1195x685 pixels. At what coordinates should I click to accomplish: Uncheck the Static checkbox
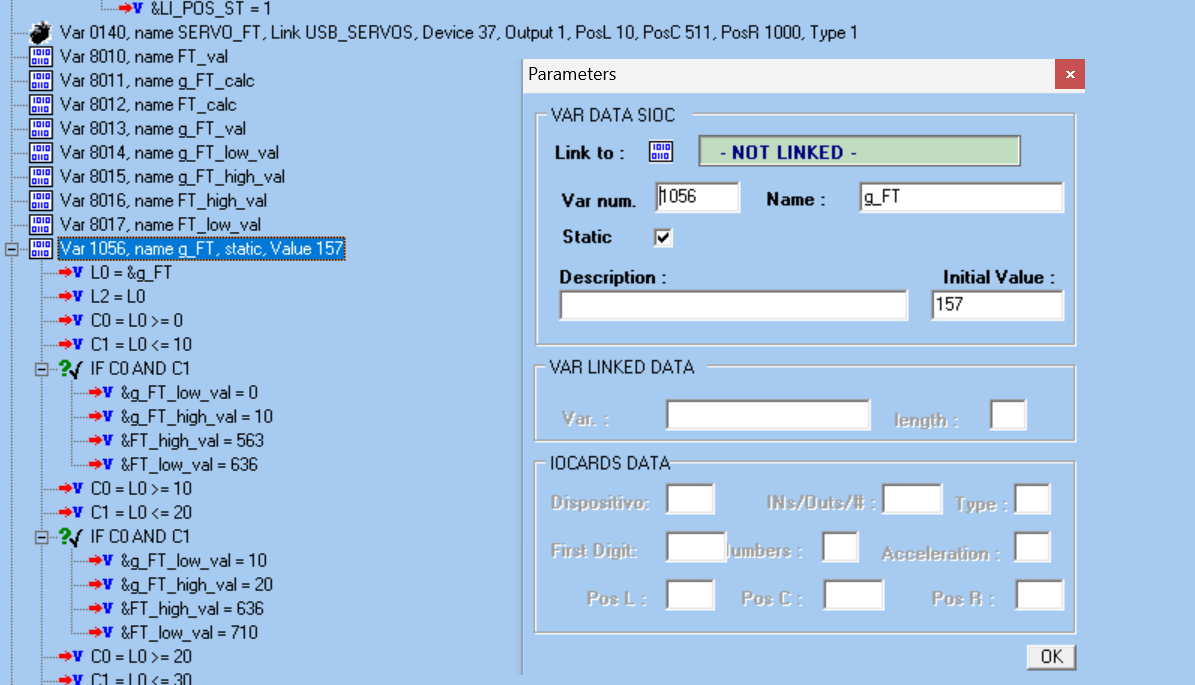point(662,238)
